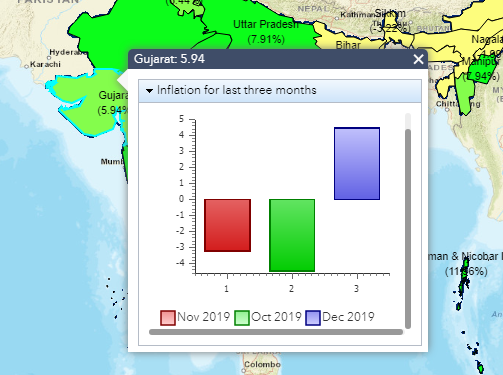
Task: Click the Manipur state label
Action: click(x=481, y=62)
